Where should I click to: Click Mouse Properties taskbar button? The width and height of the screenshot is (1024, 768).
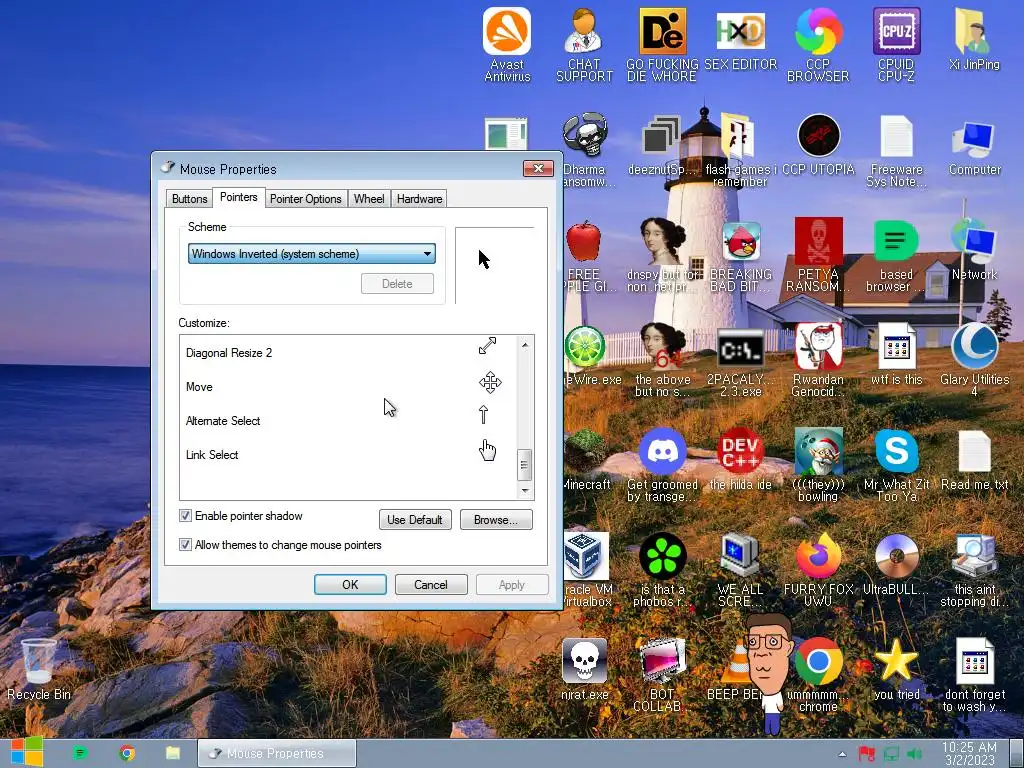pos(277,753)
